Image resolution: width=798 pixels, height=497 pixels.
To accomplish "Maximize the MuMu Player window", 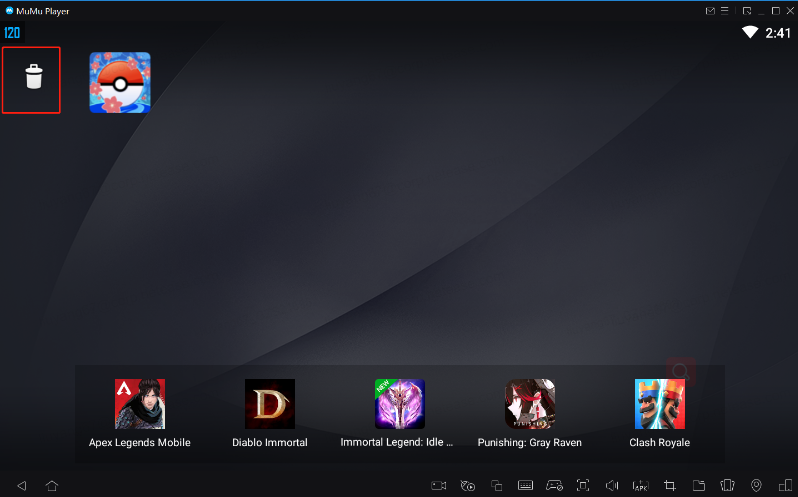I will pyautogui.click(x=776, y=11).
